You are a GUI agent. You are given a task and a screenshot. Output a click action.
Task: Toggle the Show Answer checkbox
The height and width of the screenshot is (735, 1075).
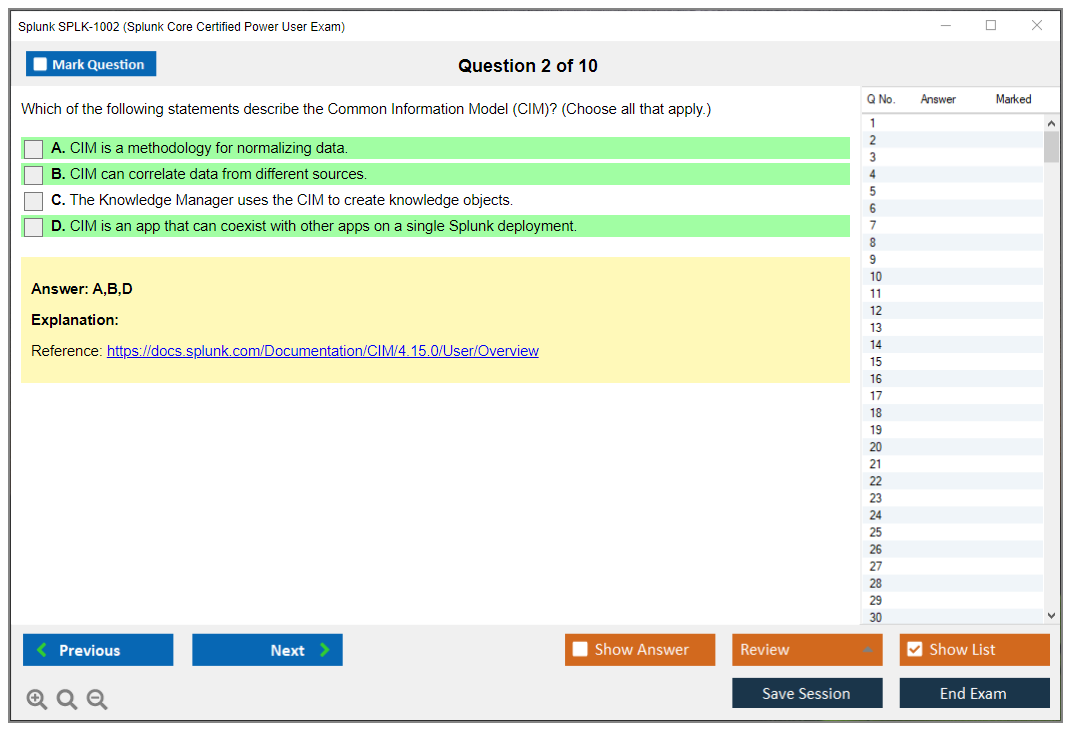click(x=580, y=650)
